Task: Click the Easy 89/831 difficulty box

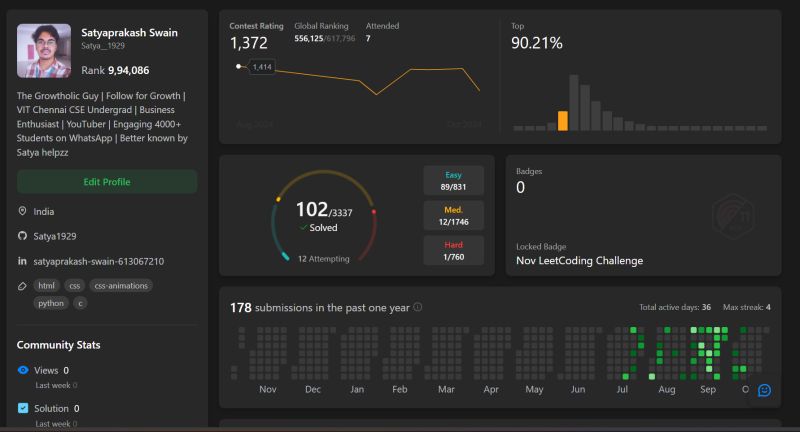Action: click(454, 181)
